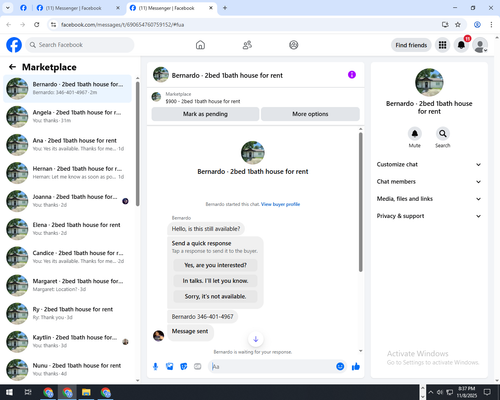Open the Friends icon in top navigation
Image resolution: width=500 pixels, height=400 pixels.
coord(247,45)
